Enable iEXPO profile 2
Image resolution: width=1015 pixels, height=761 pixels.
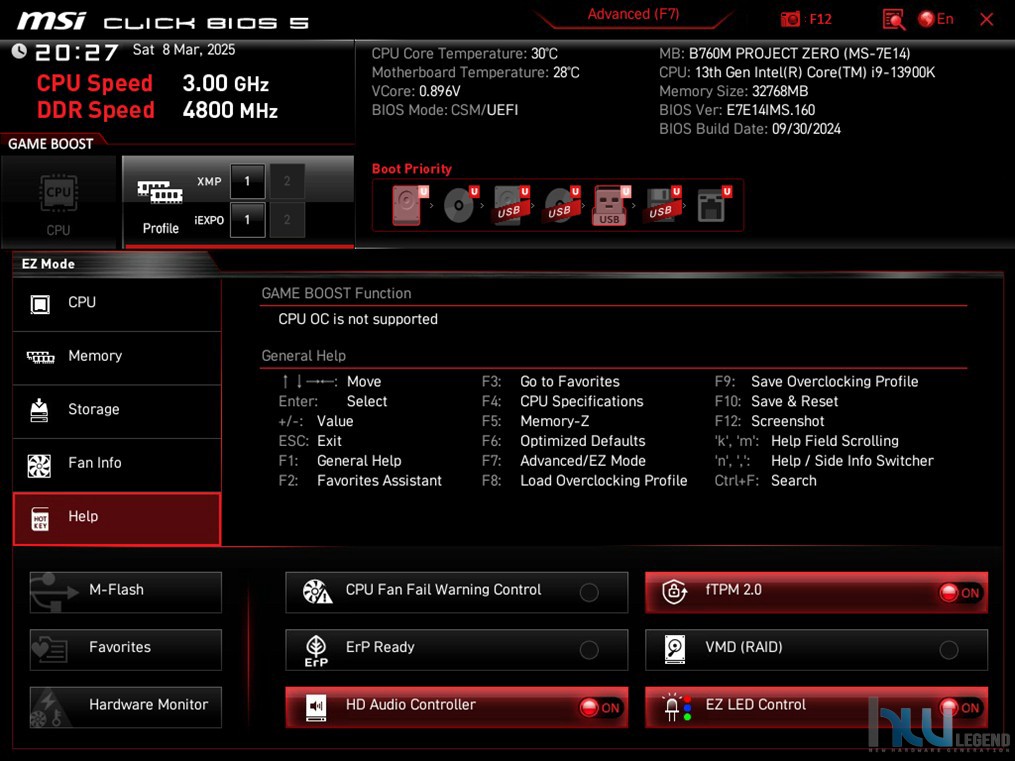coord(287,220)
